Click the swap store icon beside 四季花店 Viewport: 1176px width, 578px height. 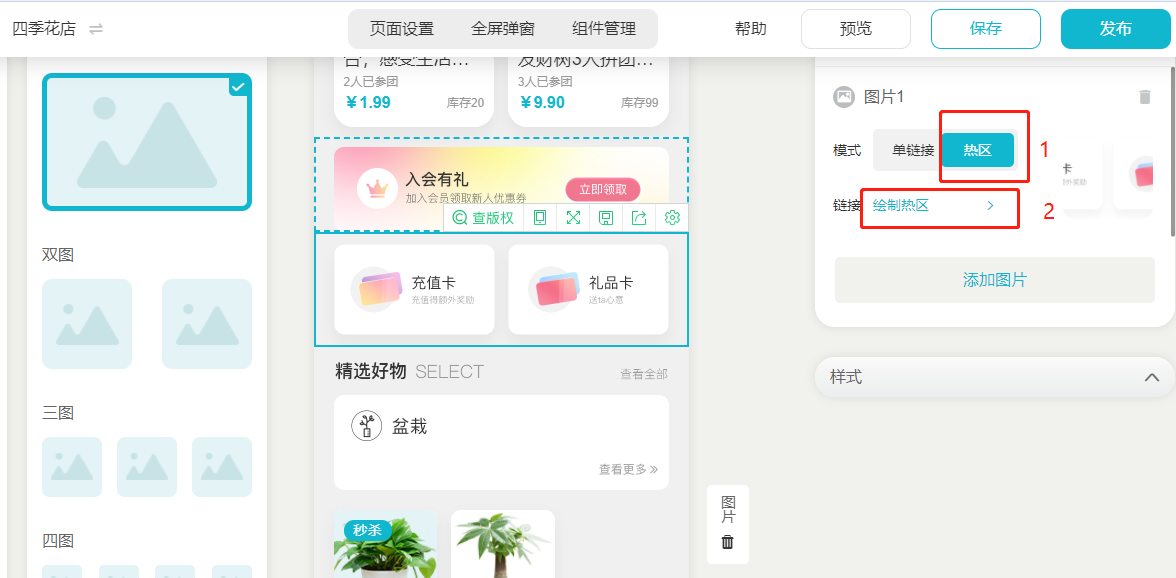(x=96, y=29)
